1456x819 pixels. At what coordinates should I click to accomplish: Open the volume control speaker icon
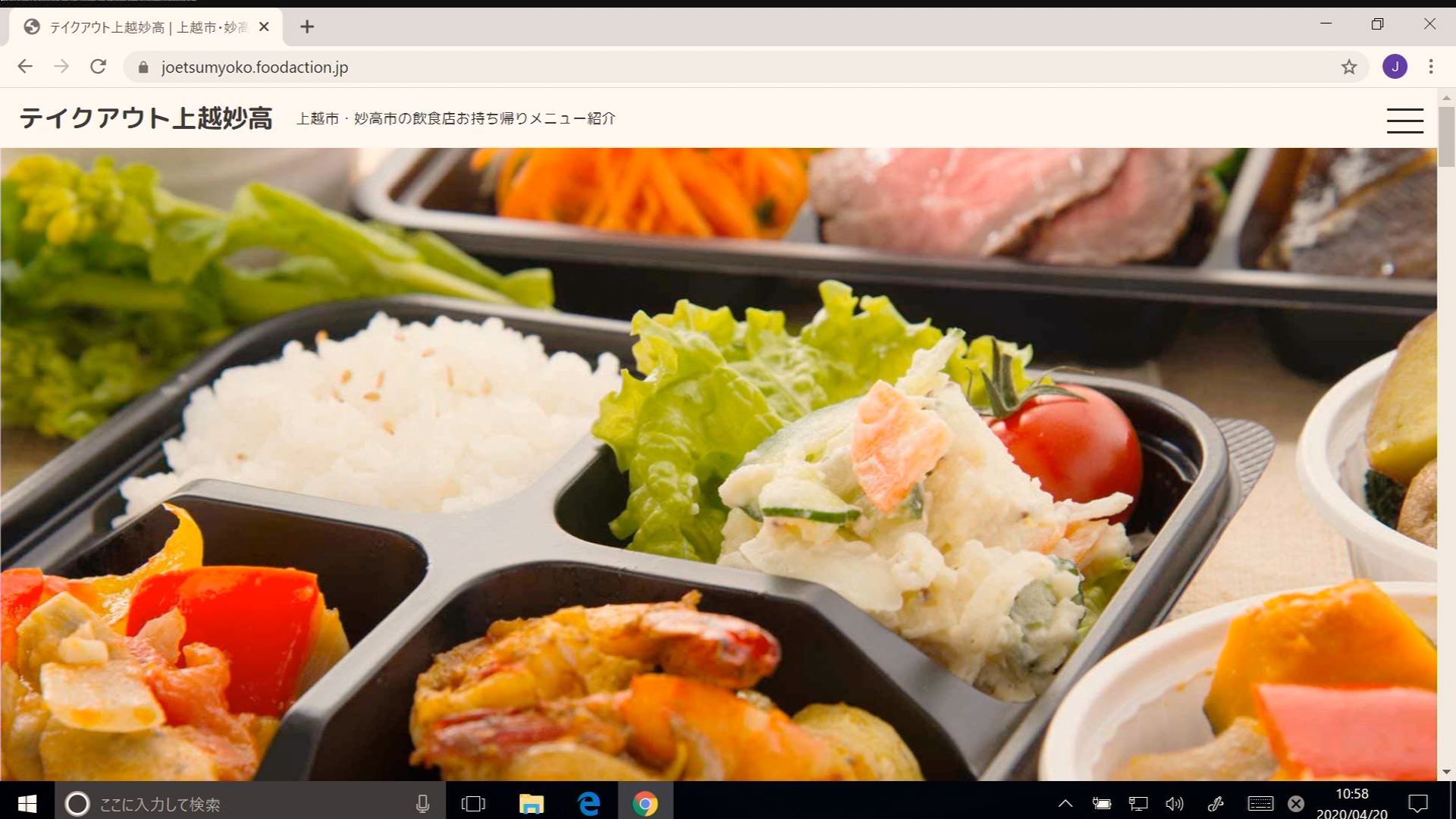tap(1175, 804)
